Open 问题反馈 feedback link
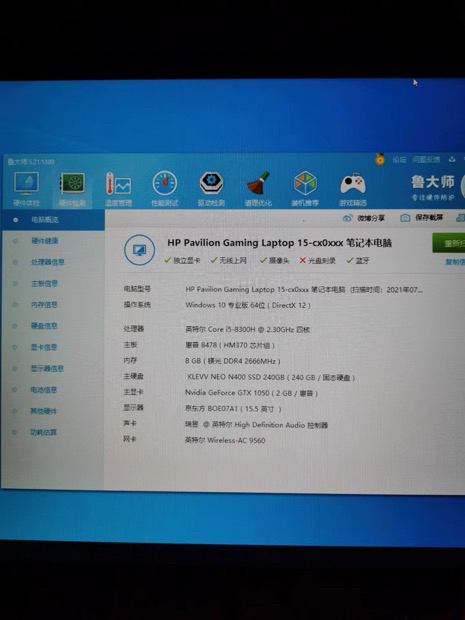Screen dimensions: 465x620 [x=426, y=160]
